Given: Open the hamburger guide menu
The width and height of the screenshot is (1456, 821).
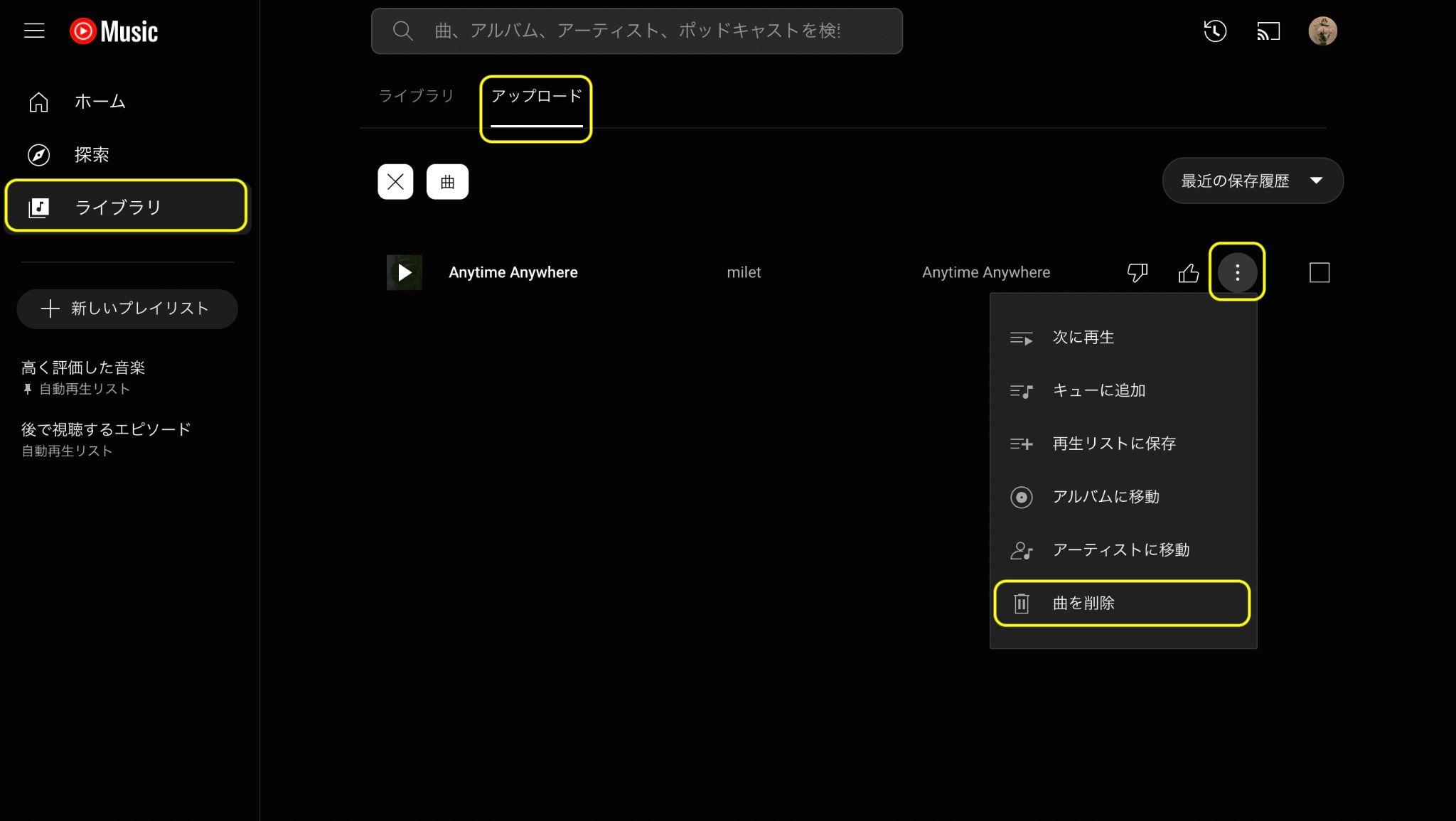Looking at the screenshot, I should tap(34, 31).
